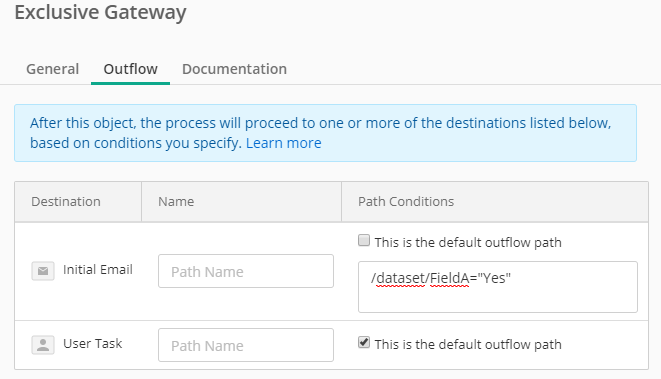Click the User Task person icon

(x=43, y=345)
